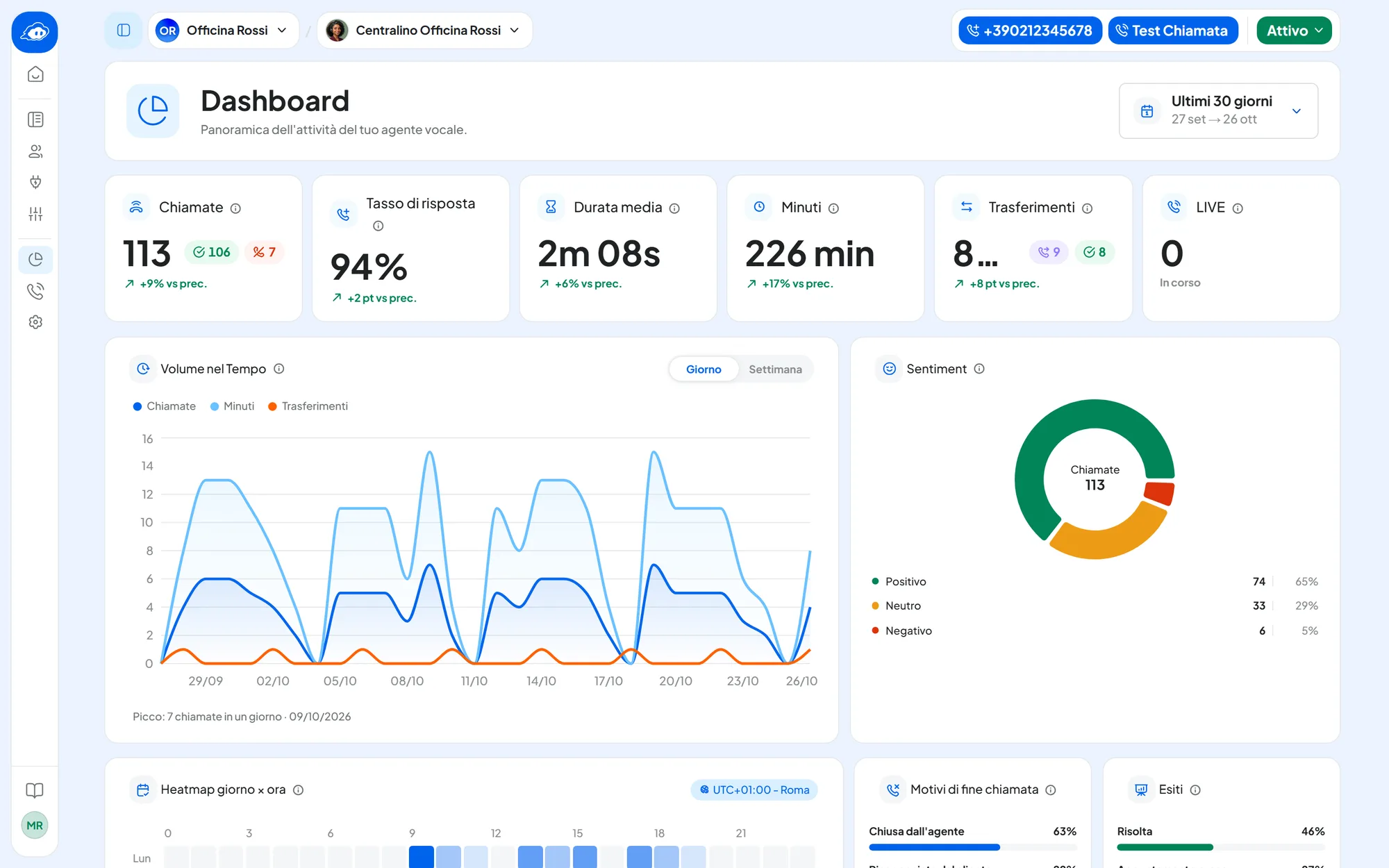Click the 7 missed calls badge
This screenshot has width=1389, height=868.
click(264, 252)
